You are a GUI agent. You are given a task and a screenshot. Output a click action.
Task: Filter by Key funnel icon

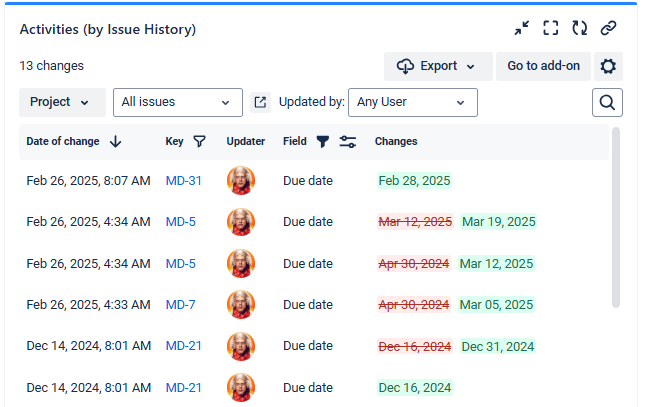[x=200, y=142]
